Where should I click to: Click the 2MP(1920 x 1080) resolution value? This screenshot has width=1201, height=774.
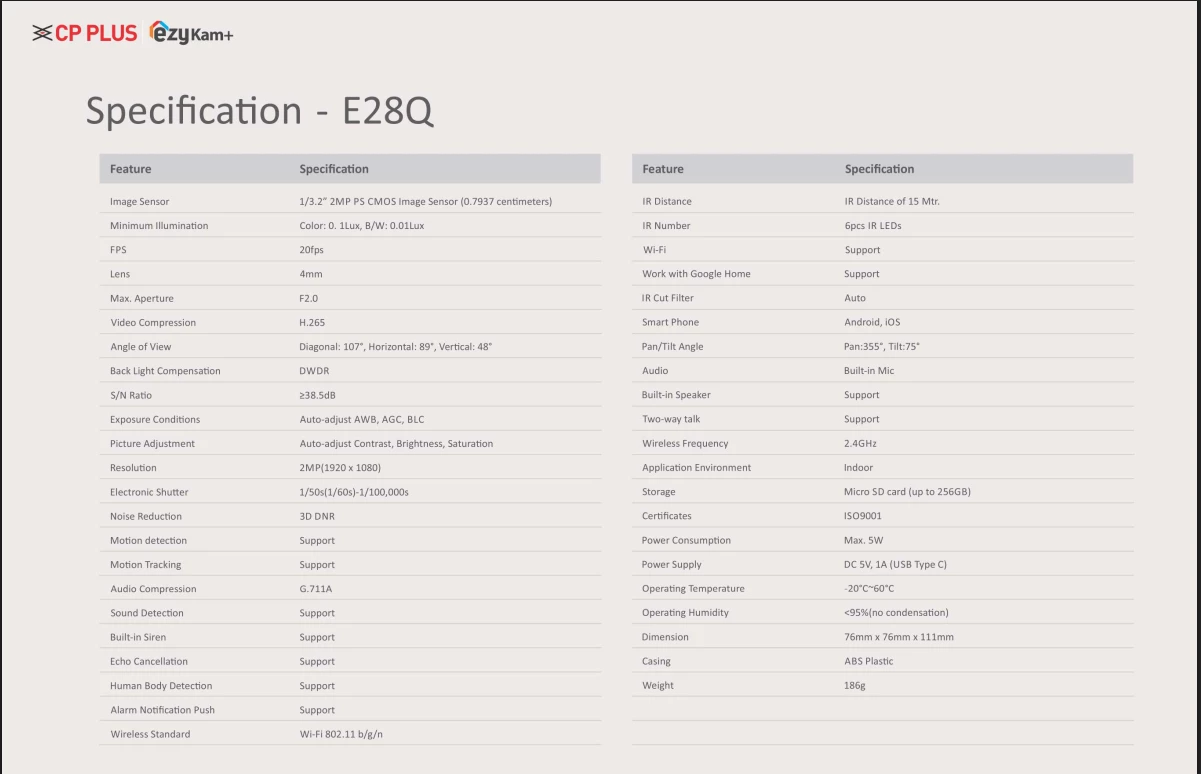pyautogui.click(x=340, y=468)
